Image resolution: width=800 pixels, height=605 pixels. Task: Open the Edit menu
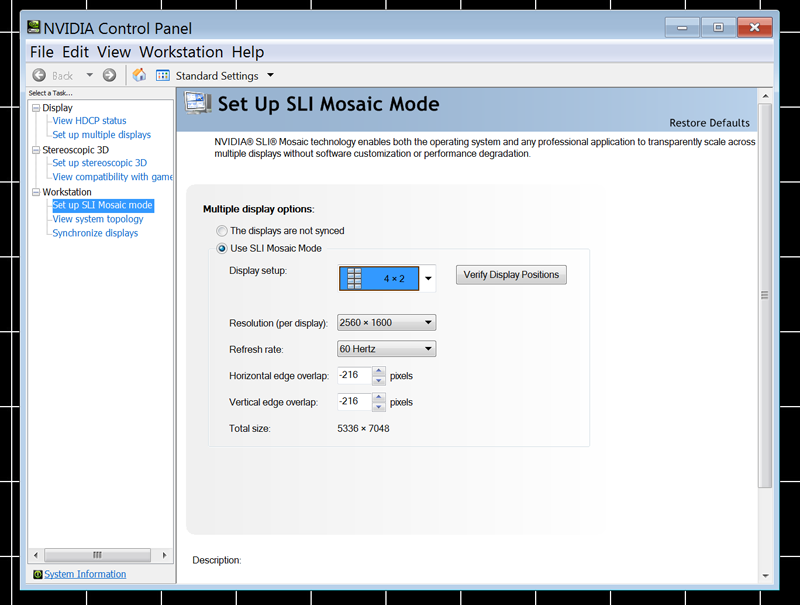tap(76, 52)
